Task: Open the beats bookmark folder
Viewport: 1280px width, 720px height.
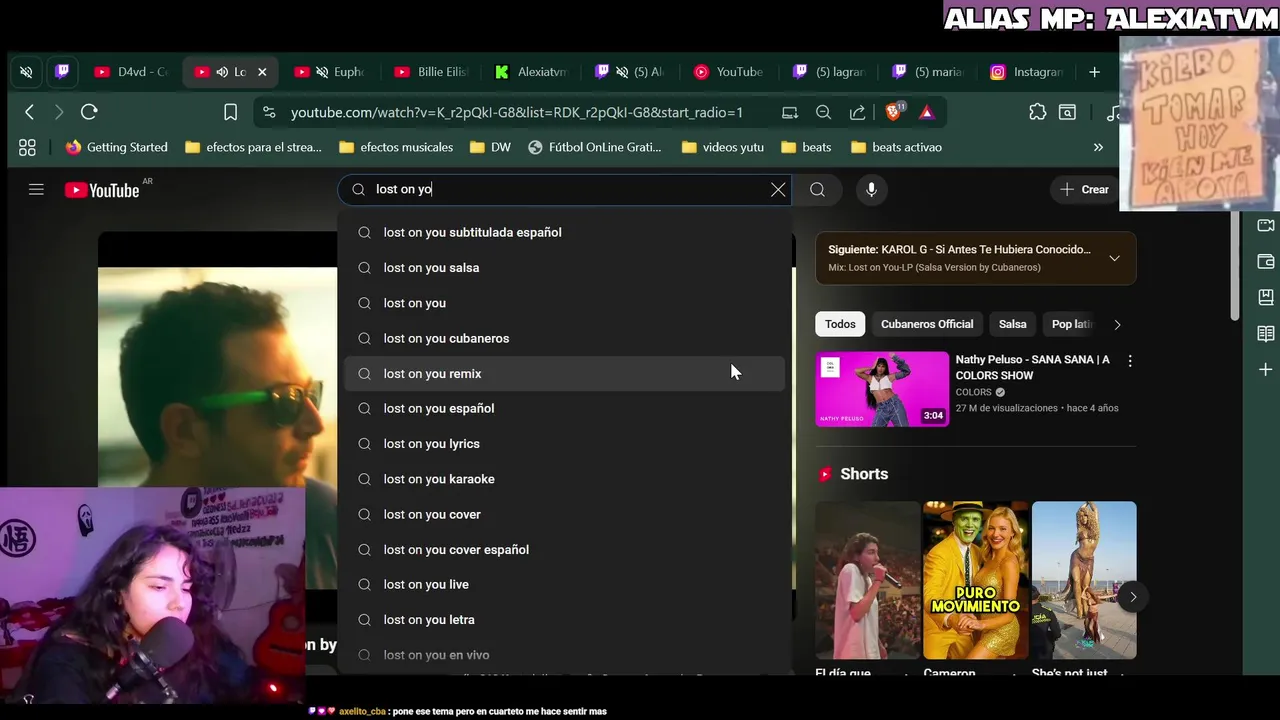Action: click(806, 147)
